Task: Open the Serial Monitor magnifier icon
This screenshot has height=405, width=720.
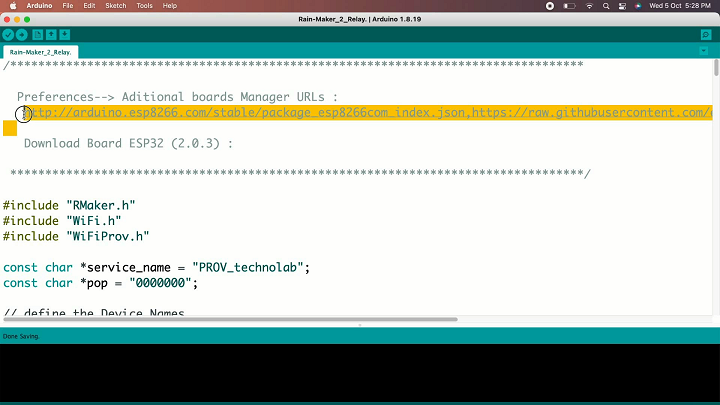Action: coord(706,35)
